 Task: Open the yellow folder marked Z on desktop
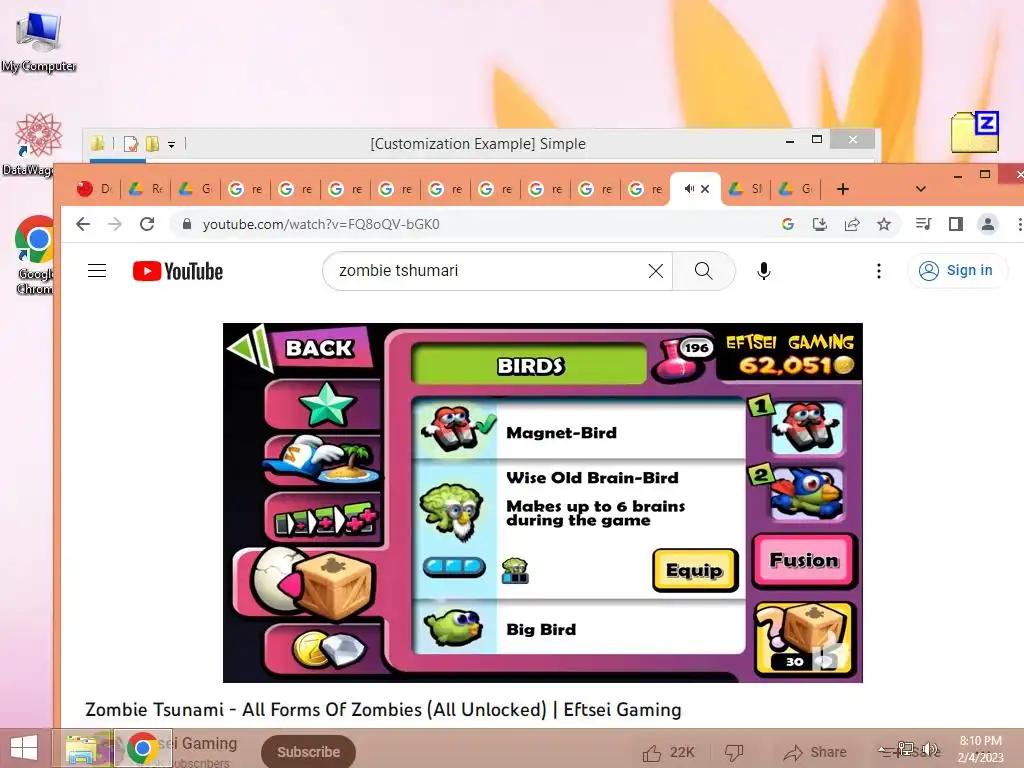click(x=975, y=132)
